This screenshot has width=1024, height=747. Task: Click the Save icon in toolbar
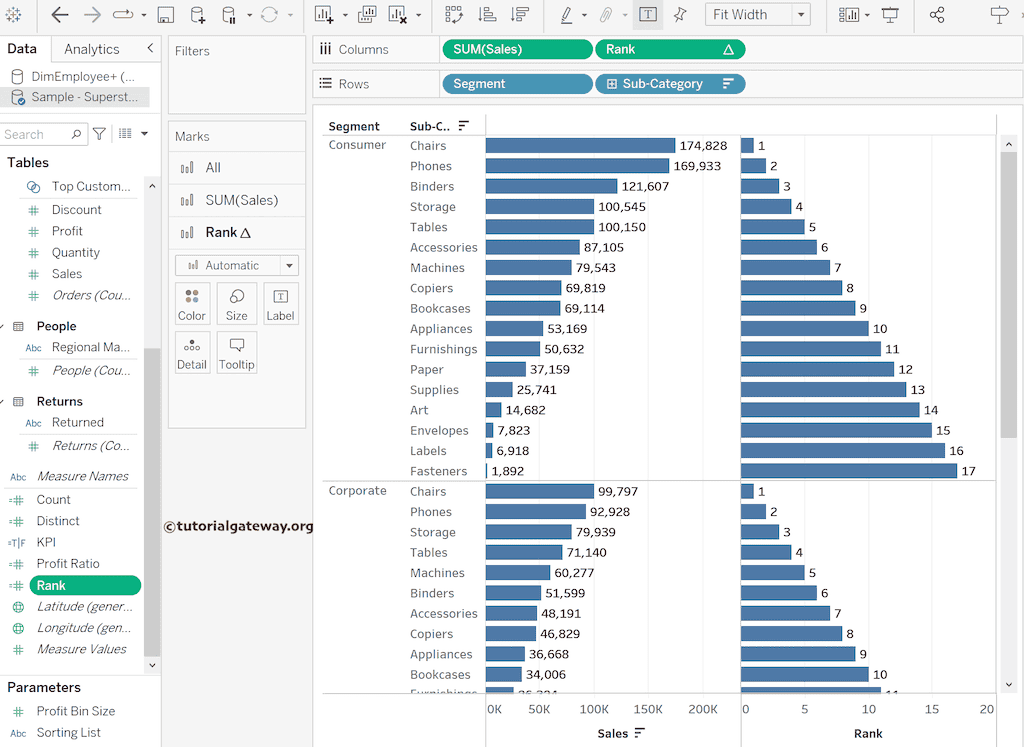click(166, 15)
